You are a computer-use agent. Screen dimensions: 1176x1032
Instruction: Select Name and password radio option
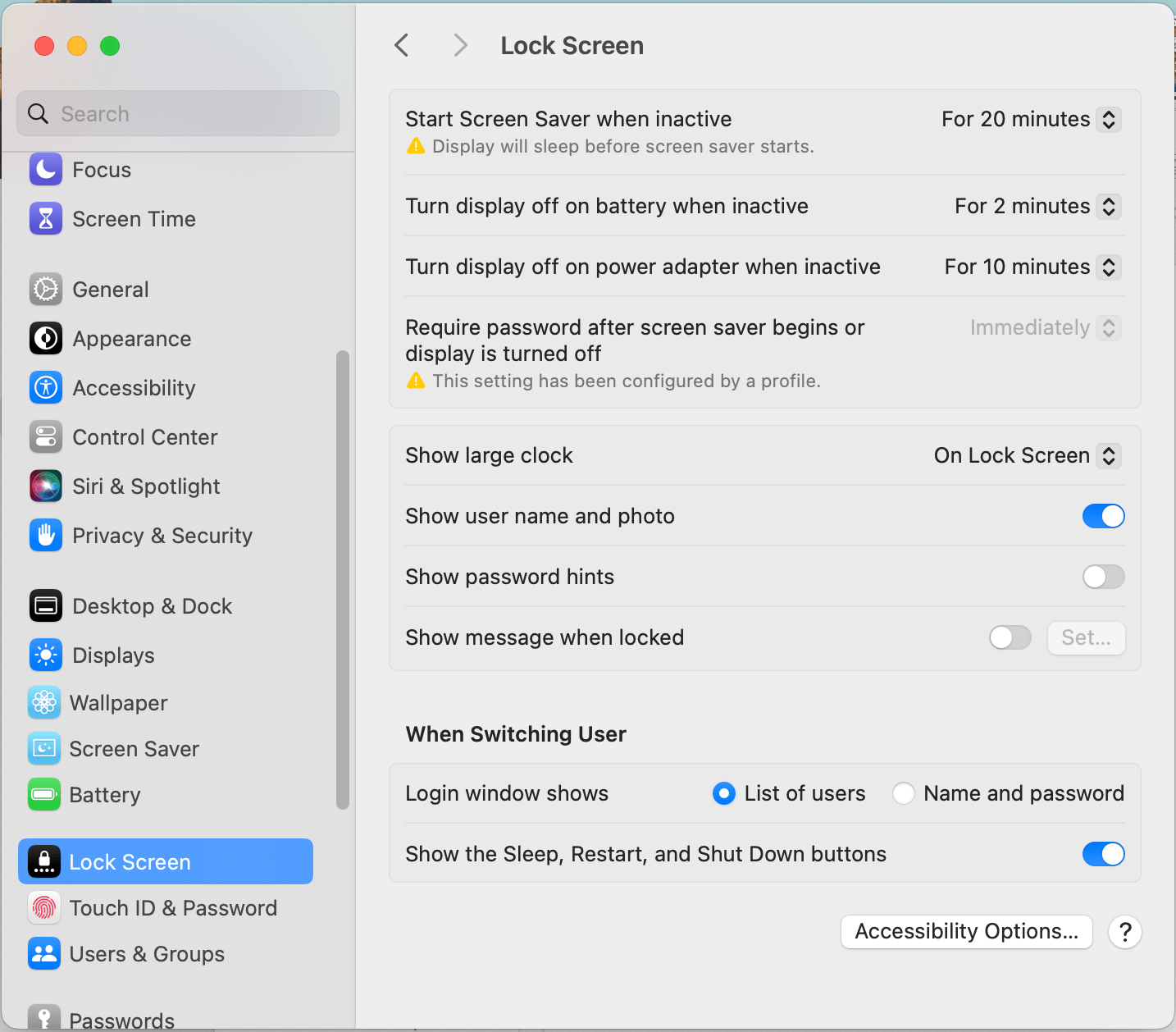(904, 793)
